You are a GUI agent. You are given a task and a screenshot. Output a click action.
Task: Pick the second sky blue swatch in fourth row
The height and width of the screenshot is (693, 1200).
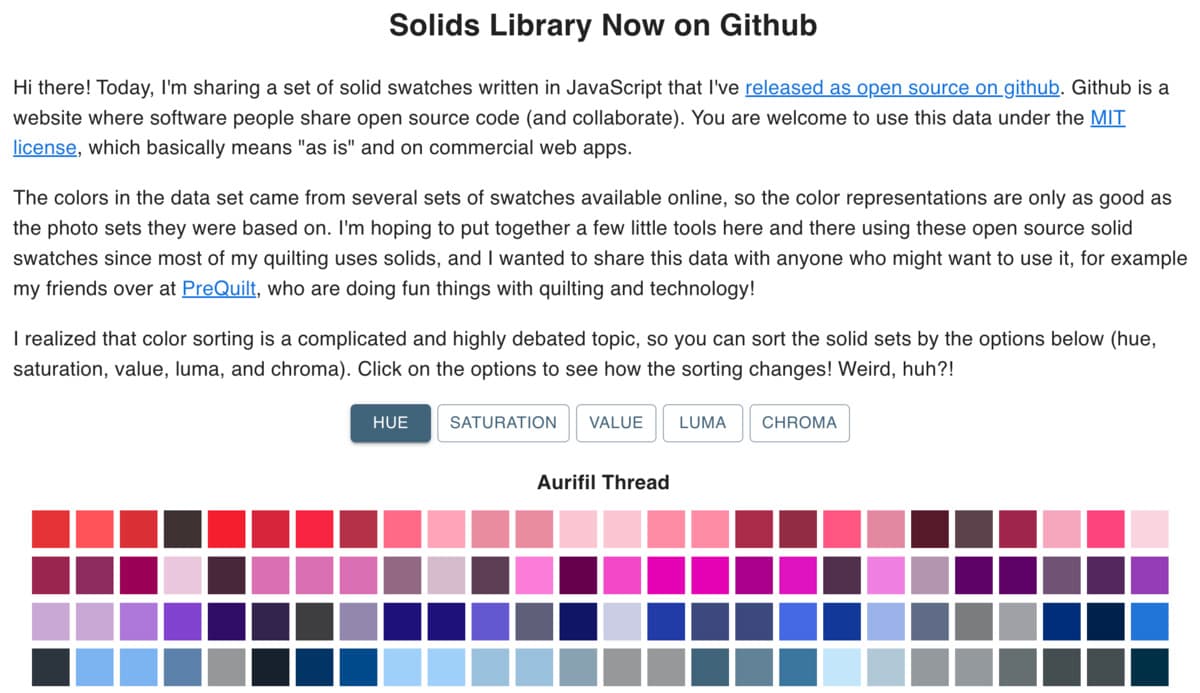click(x=139, y=667)
